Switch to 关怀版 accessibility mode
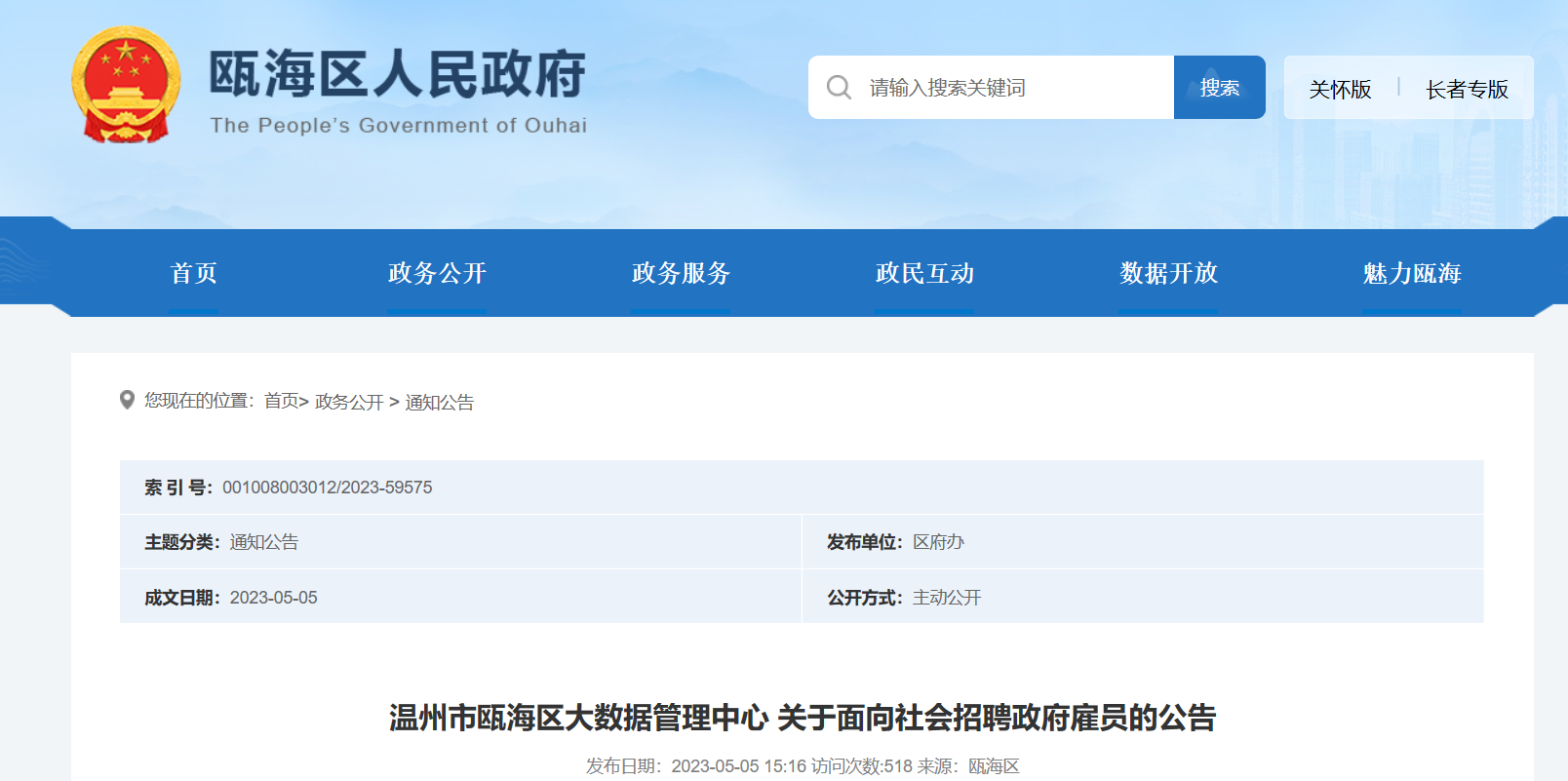Image resolution: width=1568 pixels, height=781 pixels. (x=1340, y=90)
